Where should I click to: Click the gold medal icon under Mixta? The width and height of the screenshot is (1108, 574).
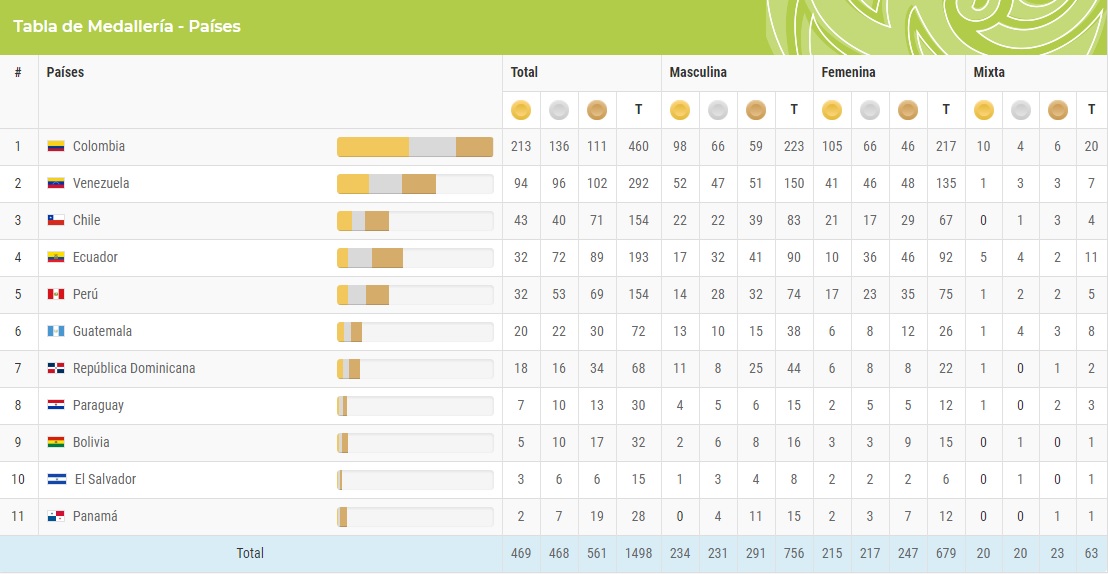(x=984, y=110)
